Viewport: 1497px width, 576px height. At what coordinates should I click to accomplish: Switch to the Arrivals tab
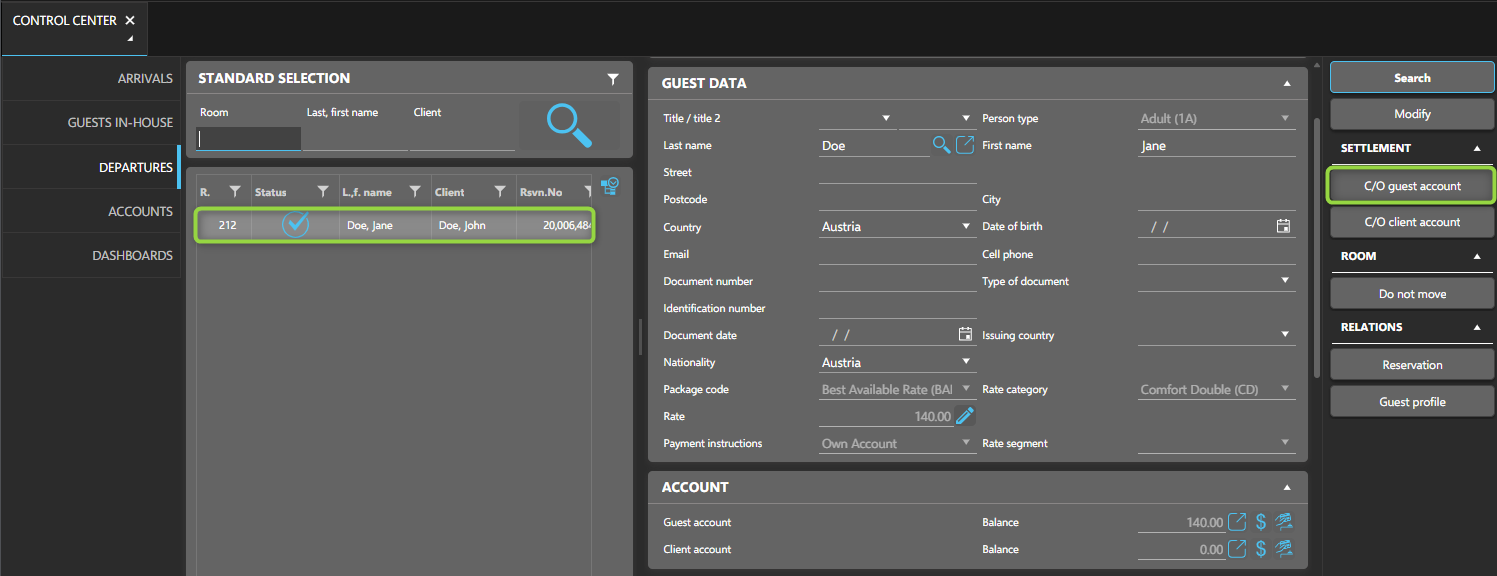(x=145, y=78)
